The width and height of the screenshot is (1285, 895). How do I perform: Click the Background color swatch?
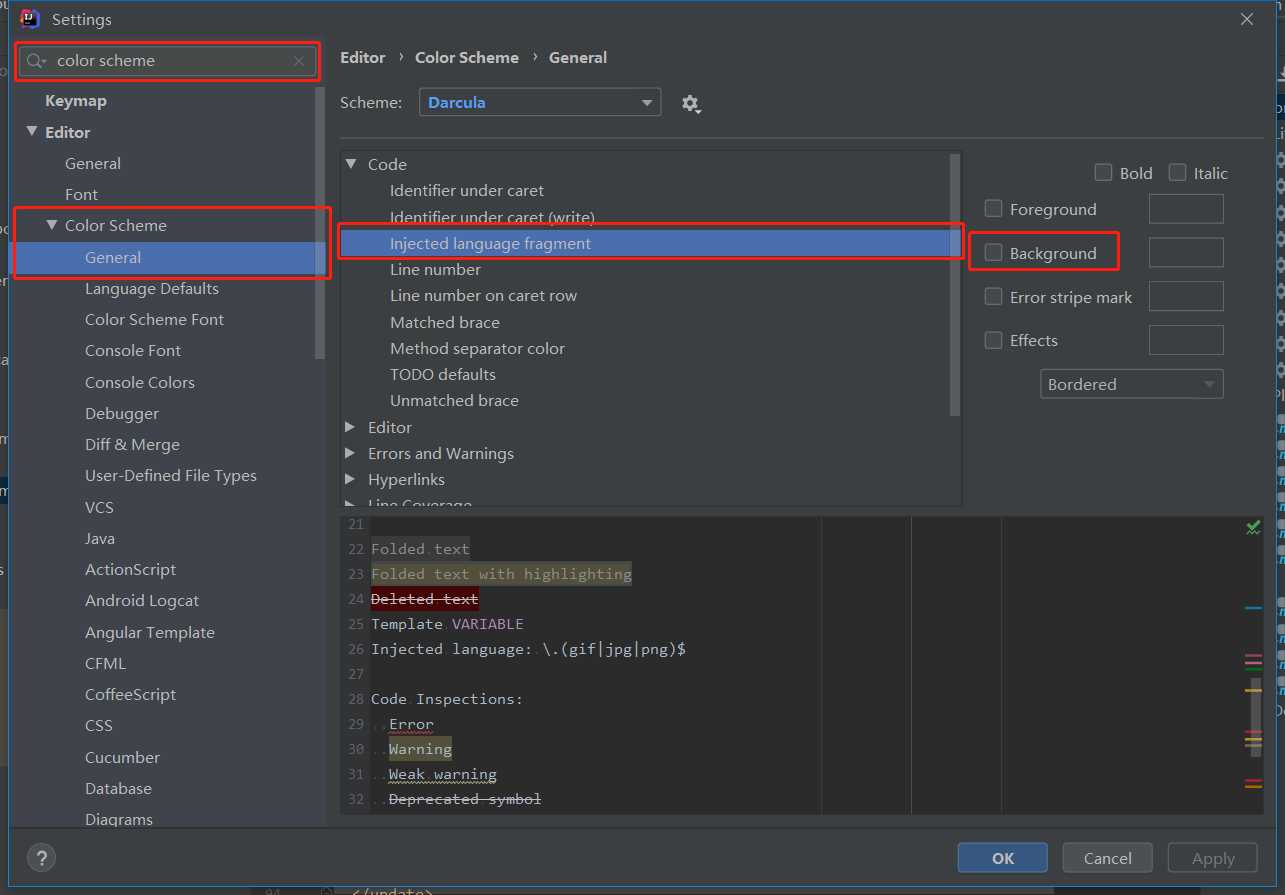1186,252
